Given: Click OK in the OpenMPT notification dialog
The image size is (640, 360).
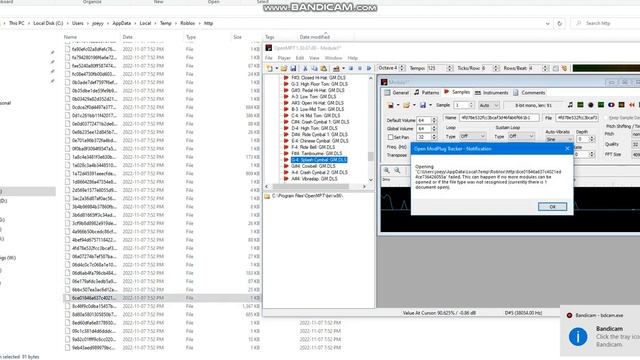Looking at the screenshot, I should 552,207.
